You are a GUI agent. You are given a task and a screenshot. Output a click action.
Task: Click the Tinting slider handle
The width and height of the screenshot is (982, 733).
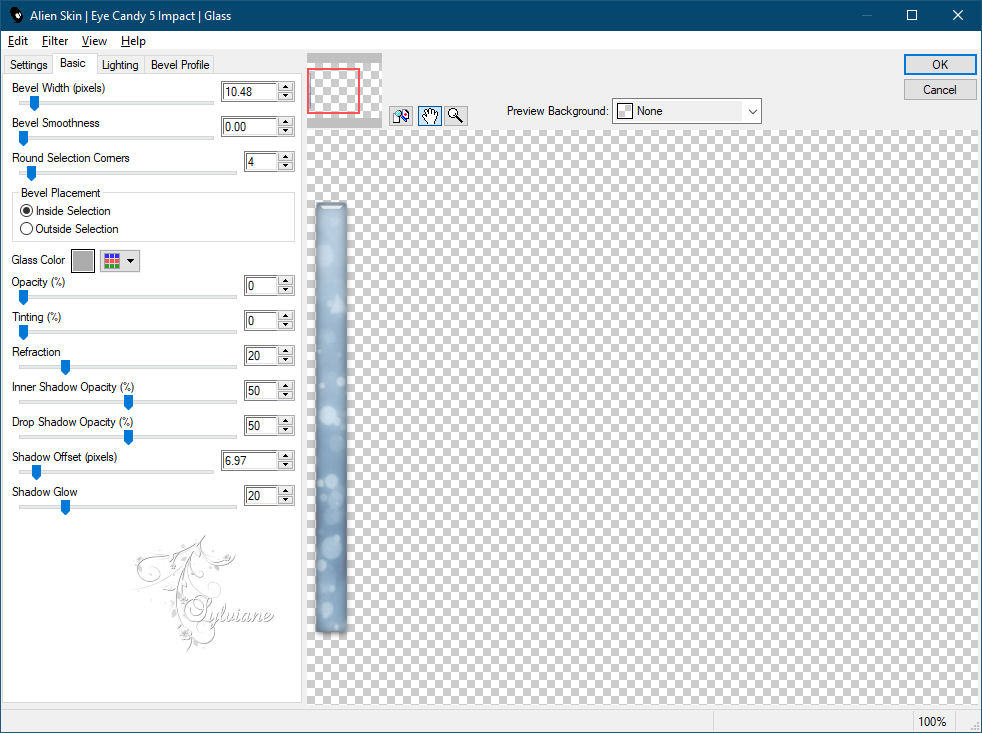tap(23, 332)
